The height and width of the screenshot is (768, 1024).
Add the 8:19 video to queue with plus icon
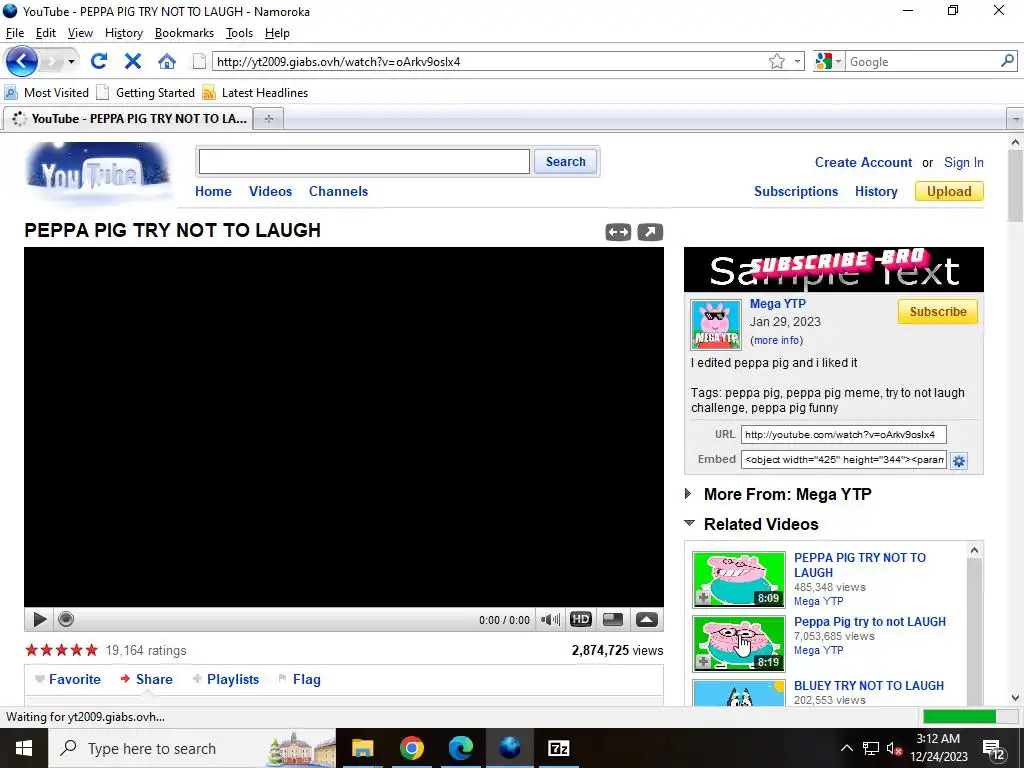pyautogui.click(x=703, y=662)
